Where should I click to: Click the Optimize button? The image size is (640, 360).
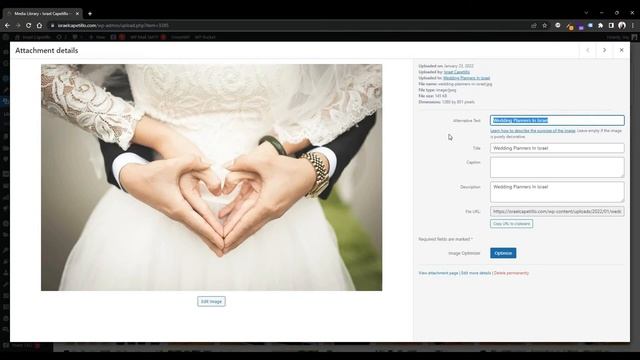[503, 253]
